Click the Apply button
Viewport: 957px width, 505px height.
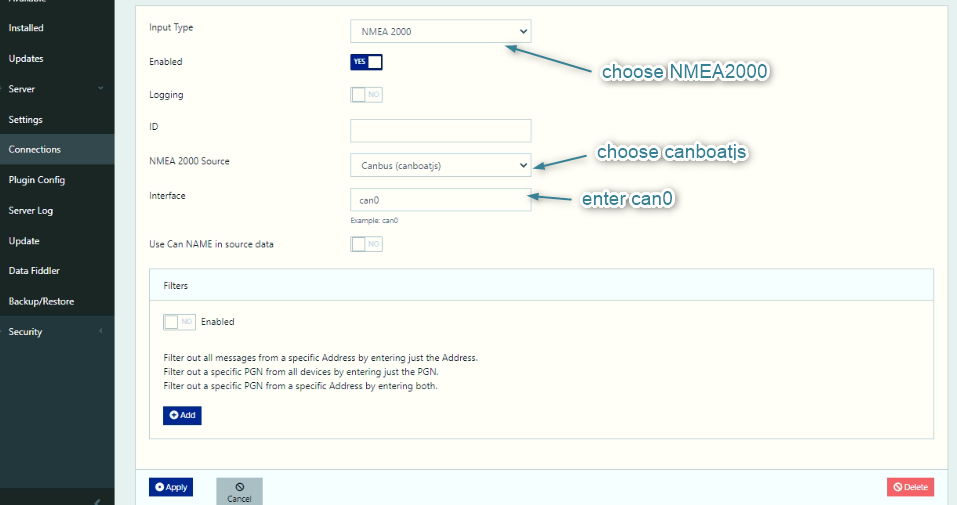click(171, 487)
